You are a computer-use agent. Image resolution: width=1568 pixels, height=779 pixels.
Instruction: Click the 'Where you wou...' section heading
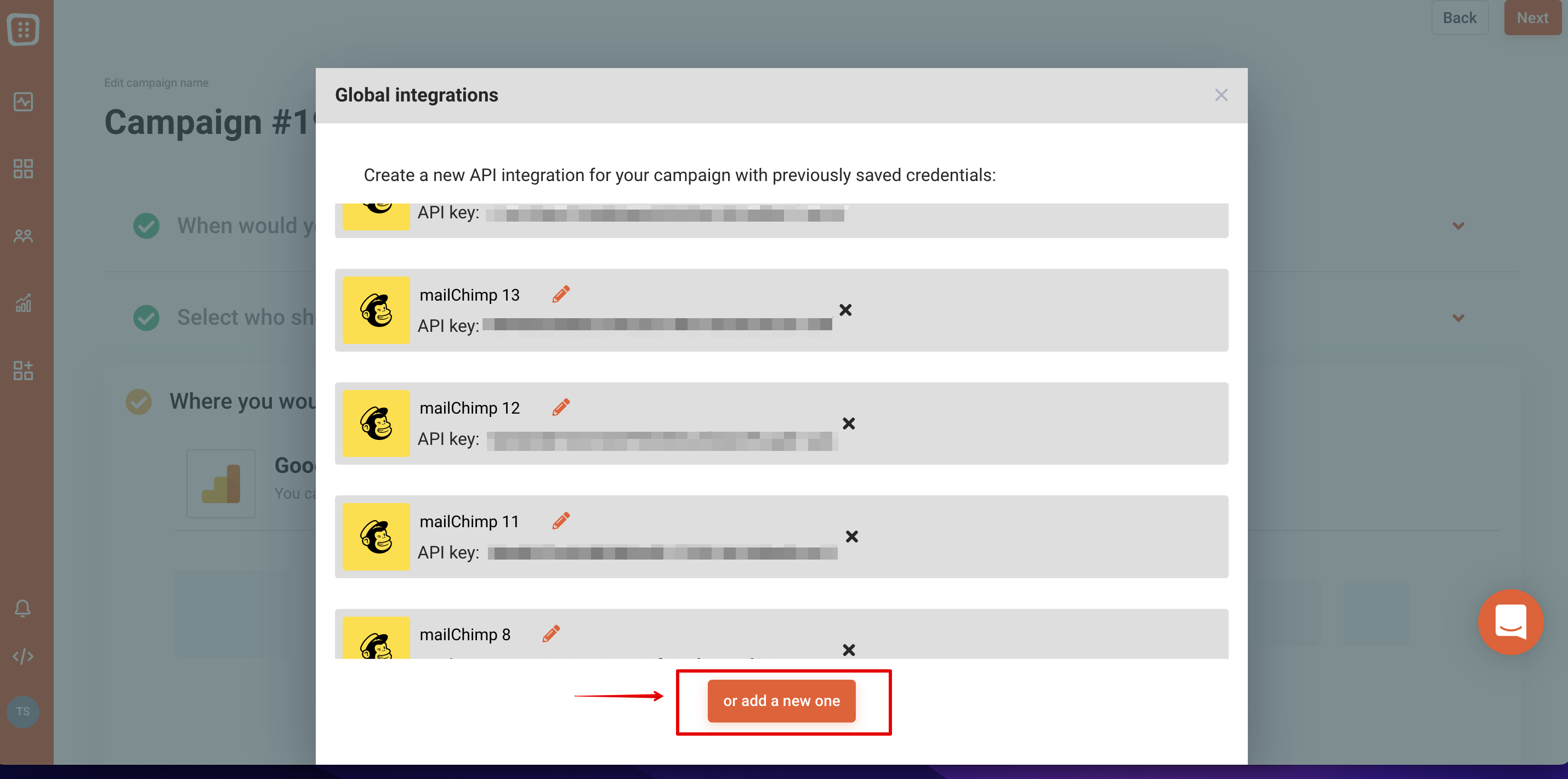(x=242, y=402)
